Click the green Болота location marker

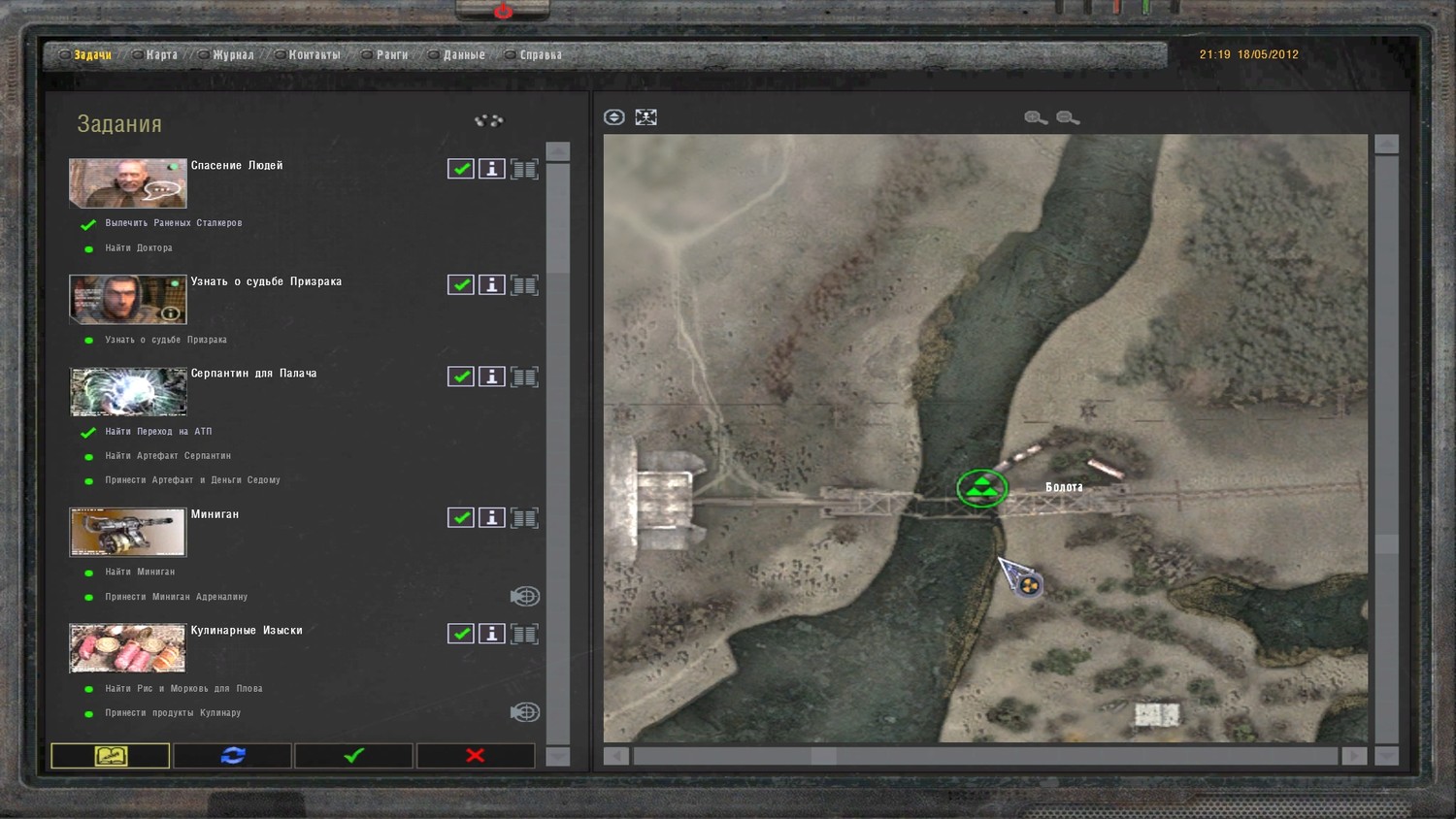(x=981, y=488)
